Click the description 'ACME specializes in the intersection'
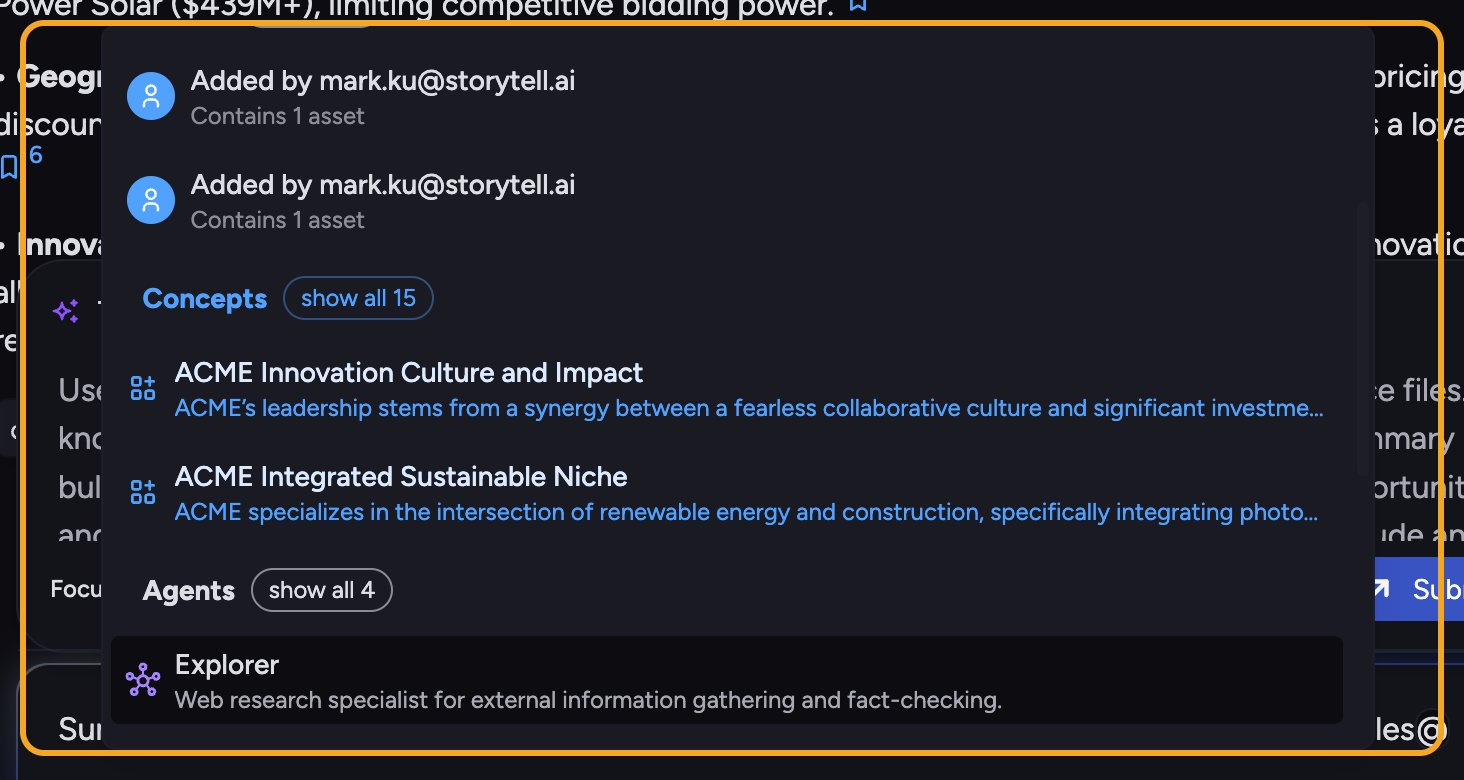Screen dimensions: 1464x780 [746, 512]
